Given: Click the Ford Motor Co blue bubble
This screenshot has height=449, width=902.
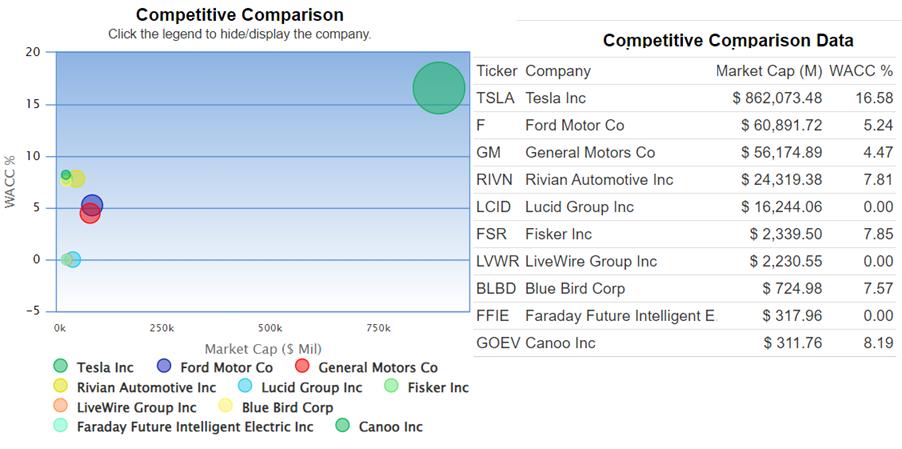Looking at the screenshot, I should pyautogui.click(x=93, y=204).
